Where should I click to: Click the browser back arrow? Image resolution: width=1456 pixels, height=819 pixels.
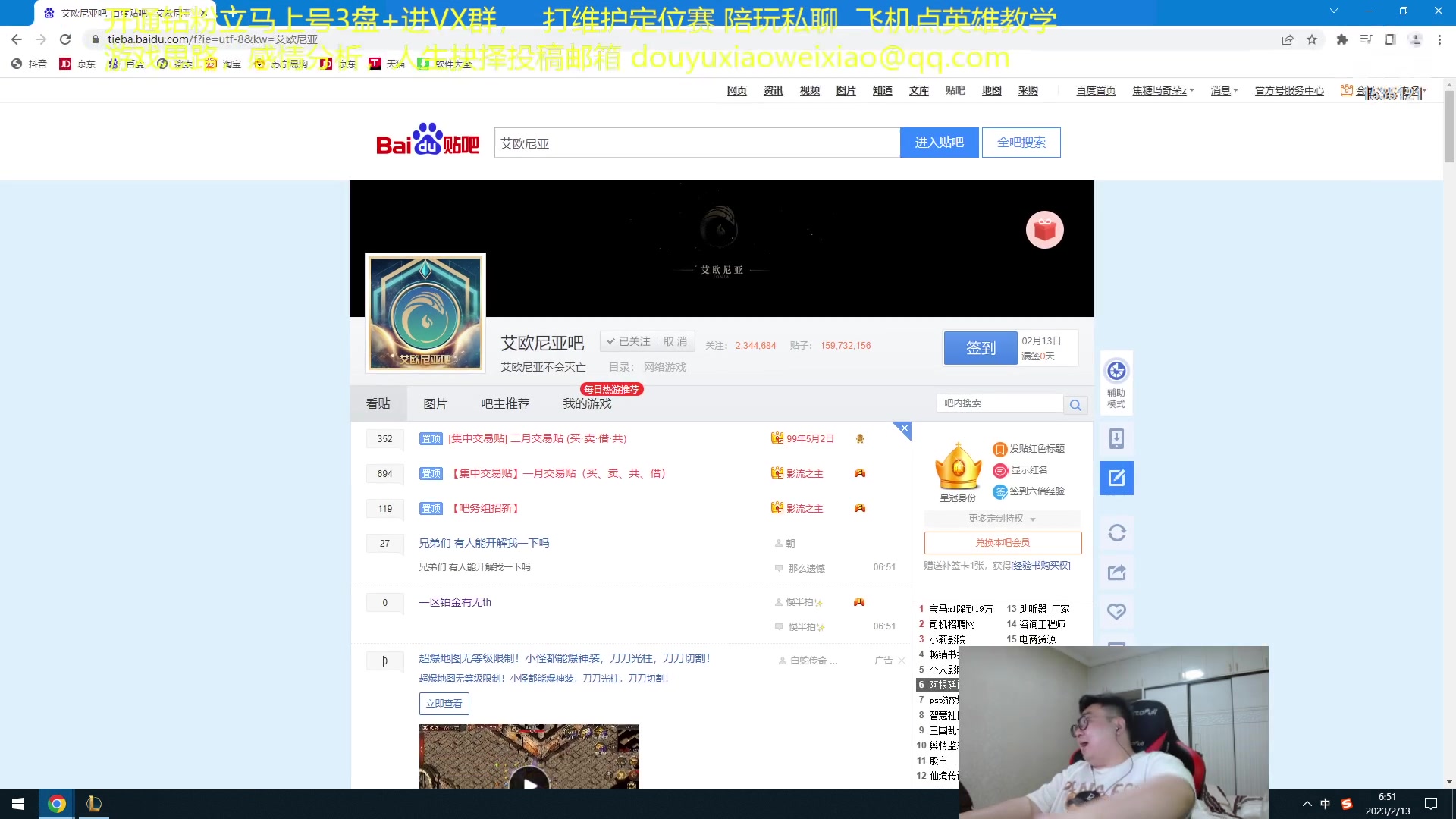17,39
